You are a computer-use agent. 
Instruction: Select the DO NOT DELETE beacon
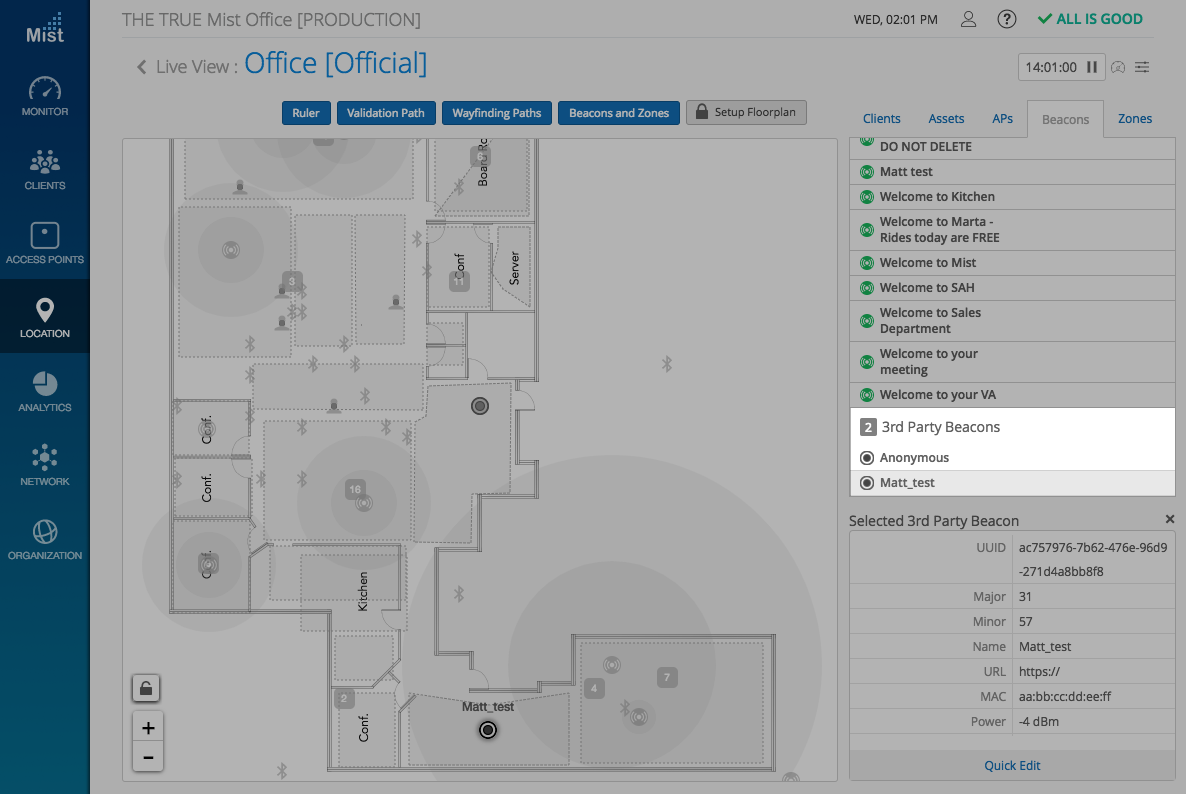(1012, 147)
